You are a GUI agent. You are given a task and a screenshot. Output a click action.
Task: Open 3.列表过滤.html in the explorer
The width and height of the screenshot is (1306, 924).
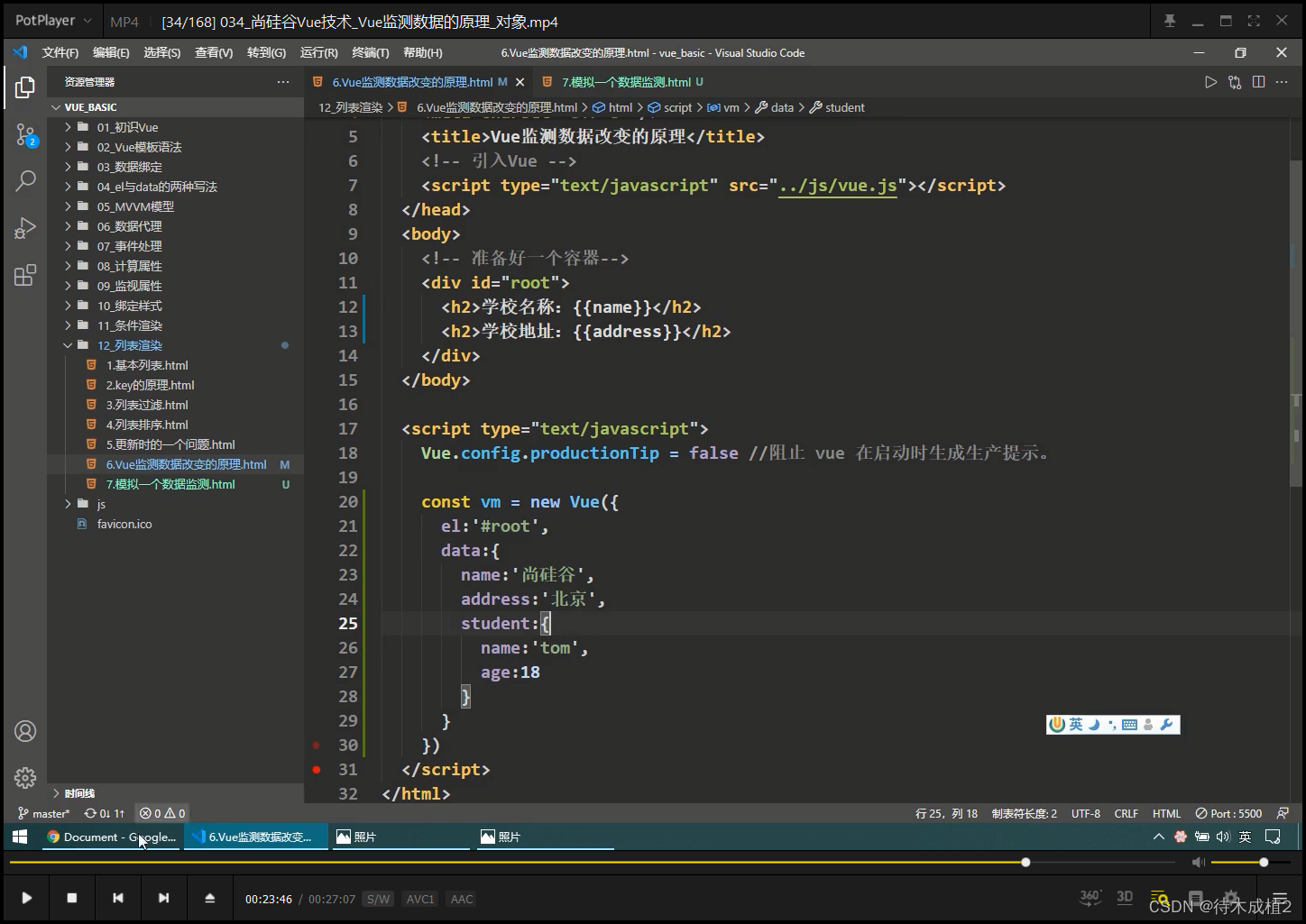point(176,405)
